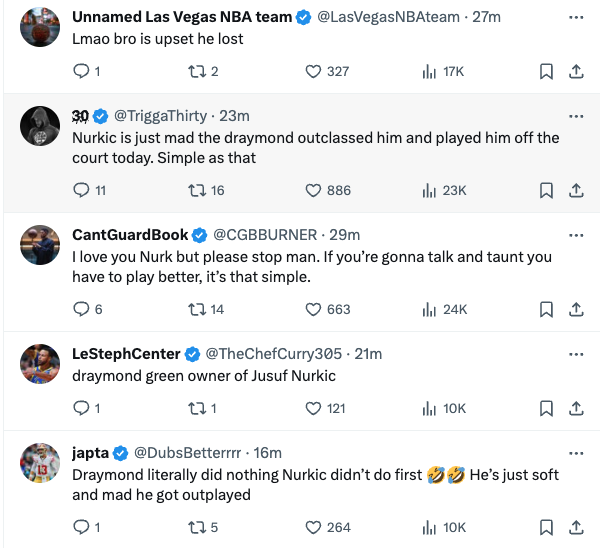Click the LeStephCenter profile avatar
This screenshot has width=600, height=548.
point(40,364)
